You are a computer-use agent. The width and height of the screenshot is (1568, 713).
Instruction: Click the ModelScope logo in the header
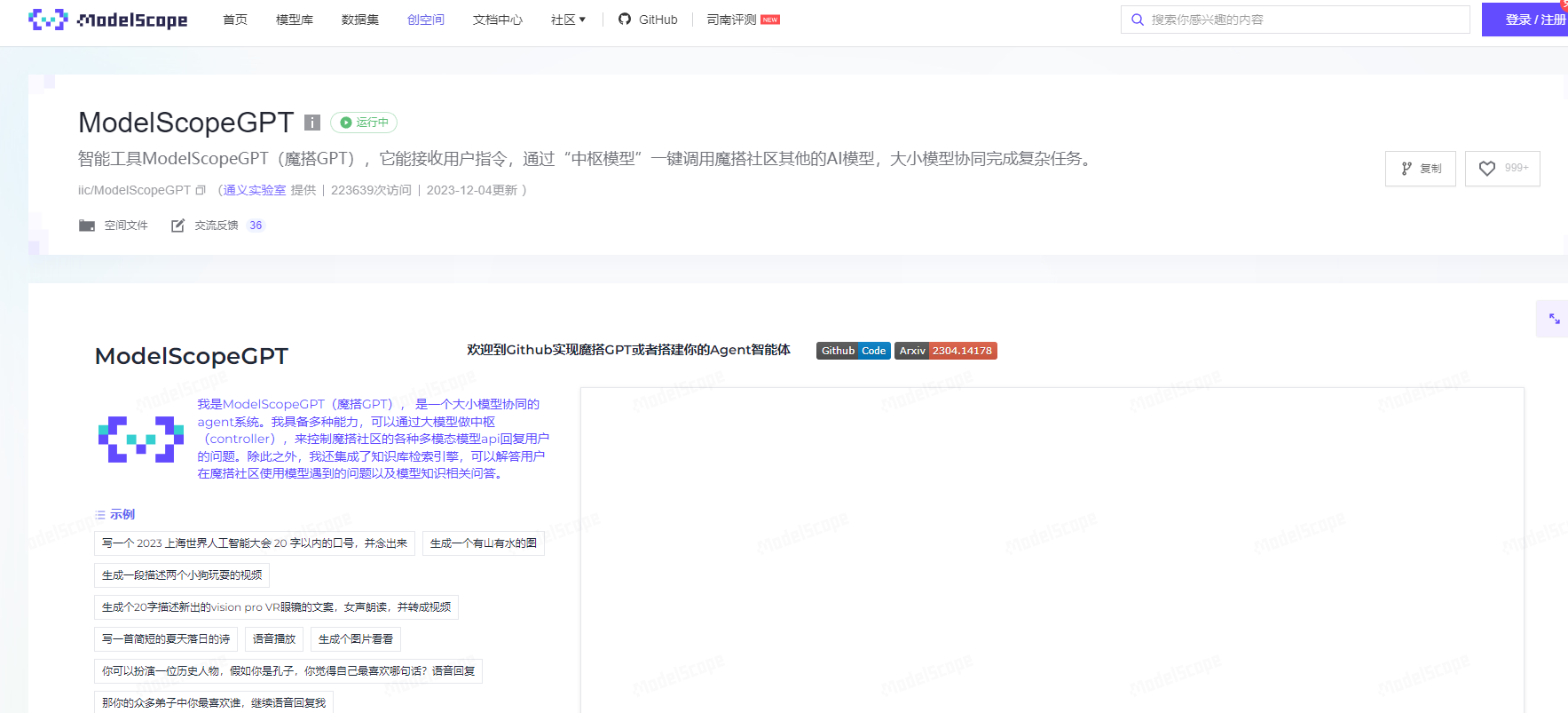point(107,20)
